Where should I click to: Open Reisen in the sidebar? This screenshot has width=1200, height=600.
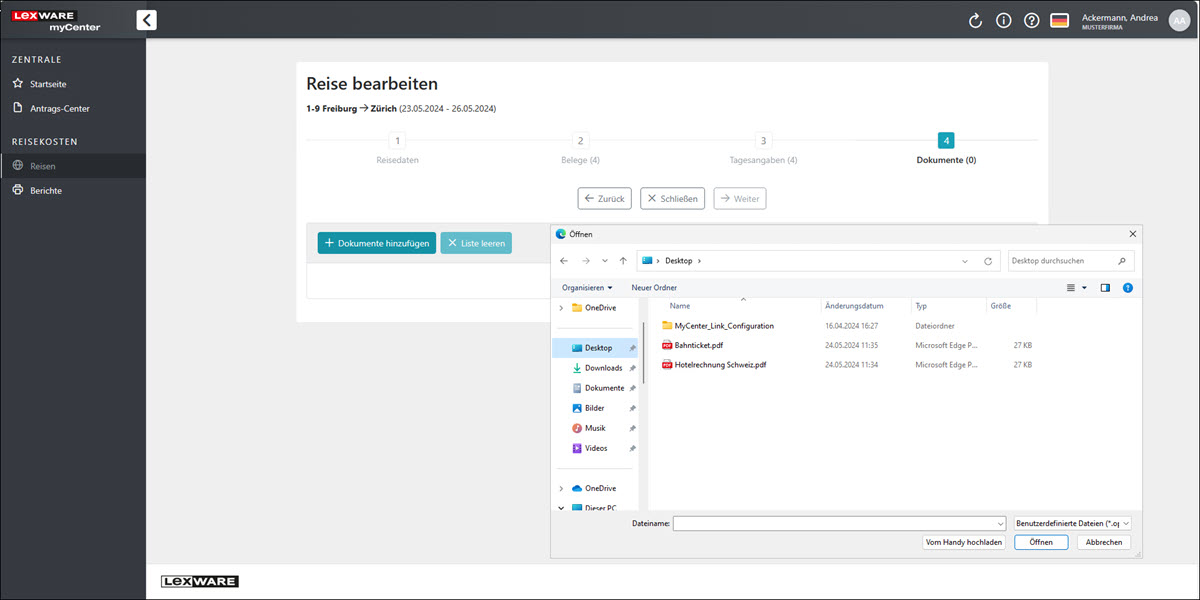[x=43, y=166]
